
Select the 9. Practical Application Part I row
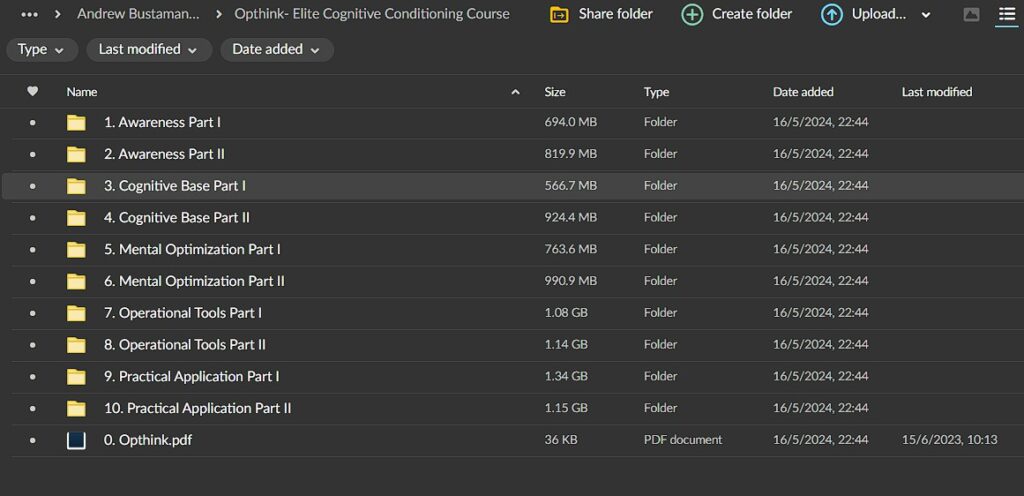point(400,377)
